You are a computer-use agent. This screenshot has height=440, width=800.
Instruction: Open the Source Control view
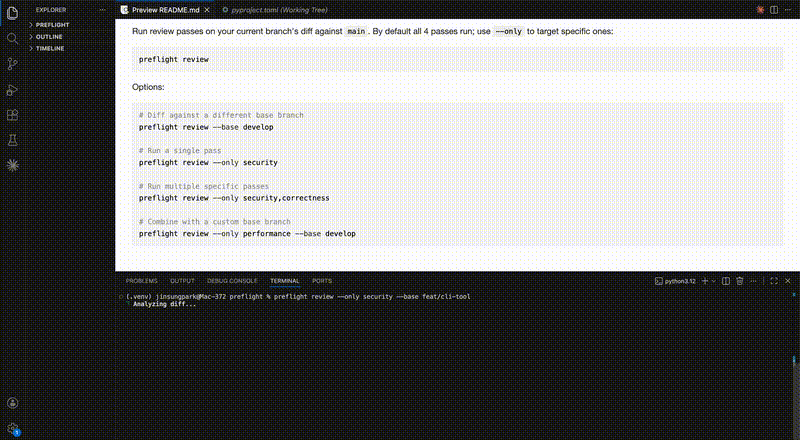(x=12, y=64)
